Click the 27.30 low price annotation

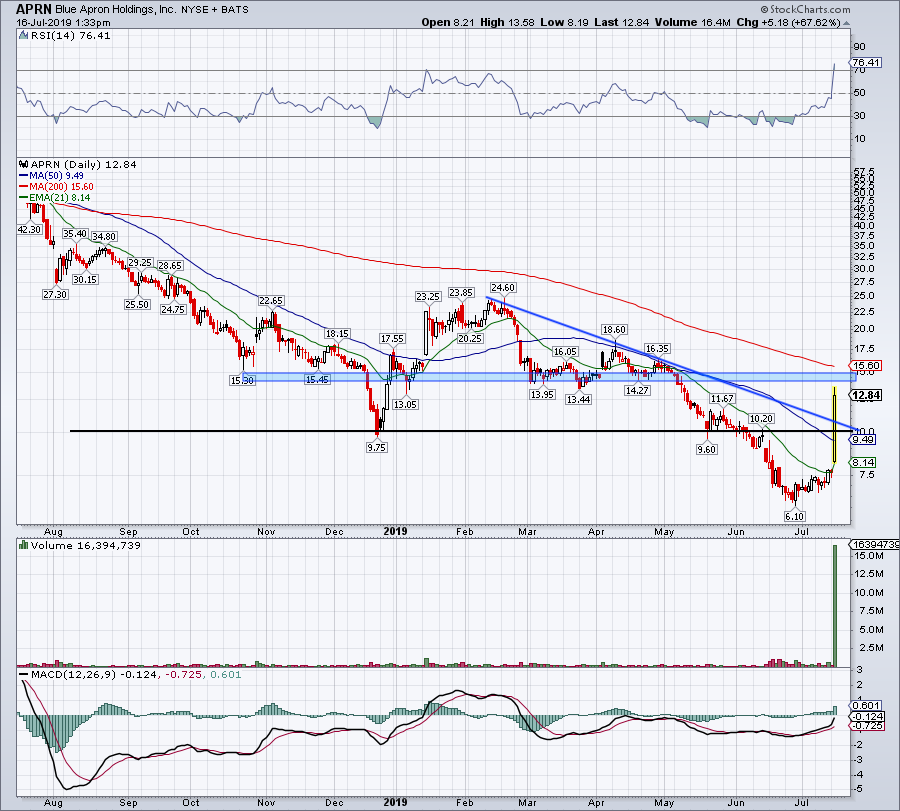(55, 294)
